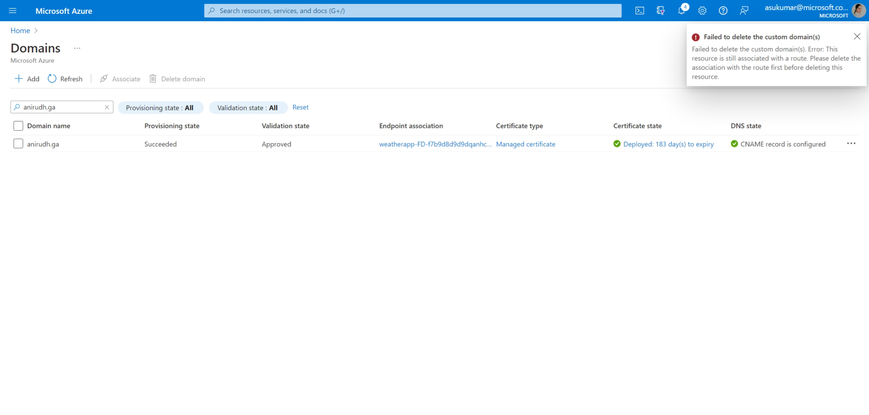The image size is (869, 415).
Task: Click the Validation state column header
Action: tap(285, 126)
